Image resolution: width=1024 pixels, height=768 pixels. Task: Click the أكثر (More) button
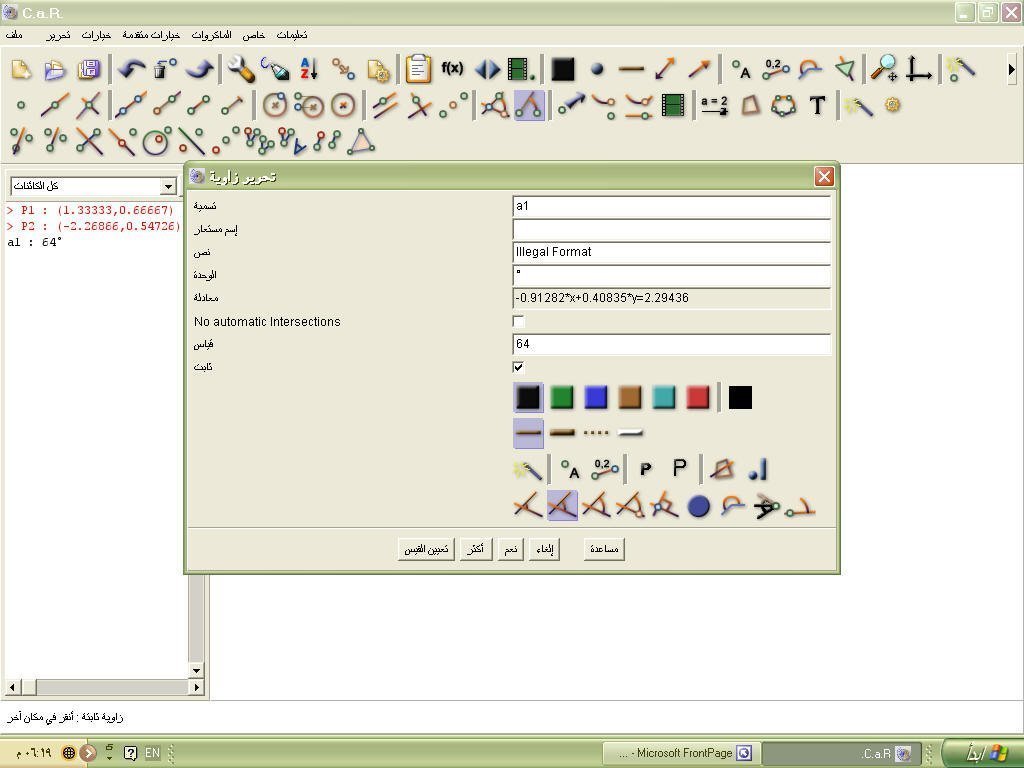click(x=475, y=549)
